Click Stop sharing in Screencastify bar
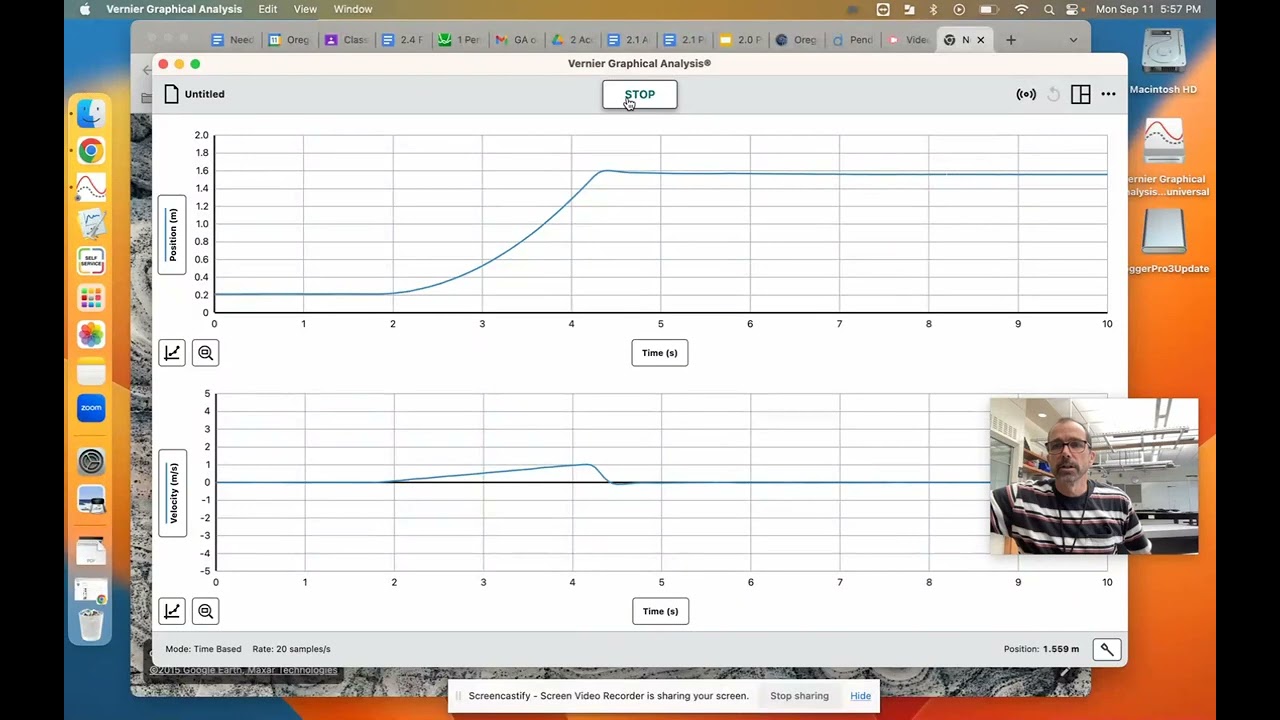The width and height of the screenshot is (1280, 720). pyautogui.click(x=799, y=696)
